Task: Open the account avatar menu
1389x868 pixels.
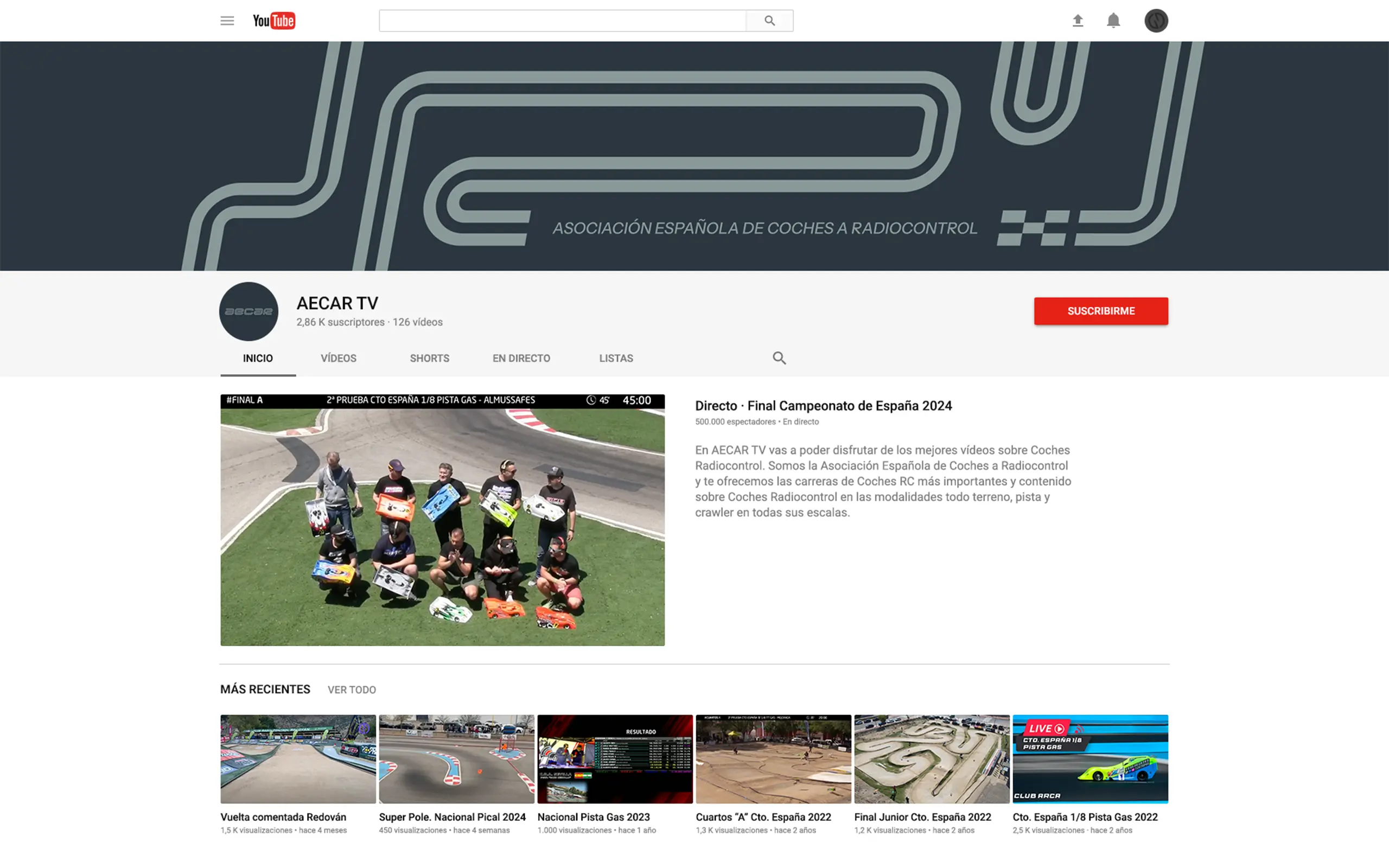Action: click(x=1156, y=21)
